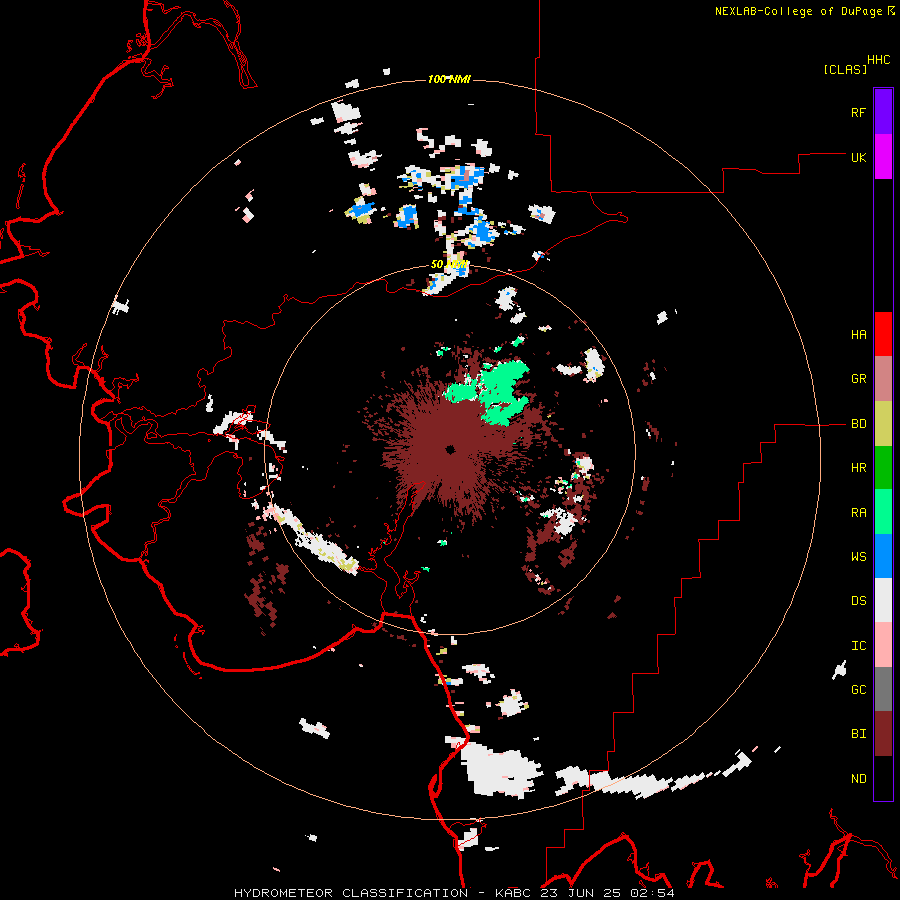Click the 50 NMI range ring label

point(449,265)
